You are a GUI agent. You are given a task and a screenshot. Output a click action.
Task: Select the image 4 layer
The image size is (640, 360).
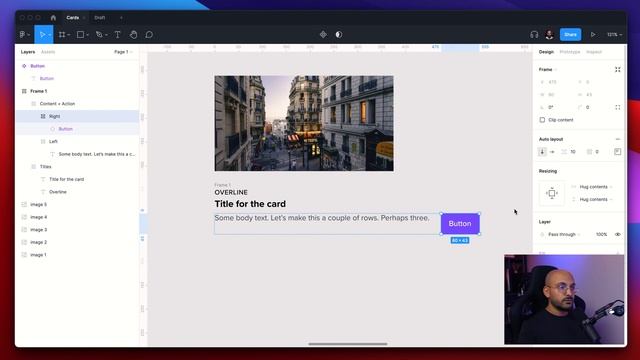pos(77,217)
